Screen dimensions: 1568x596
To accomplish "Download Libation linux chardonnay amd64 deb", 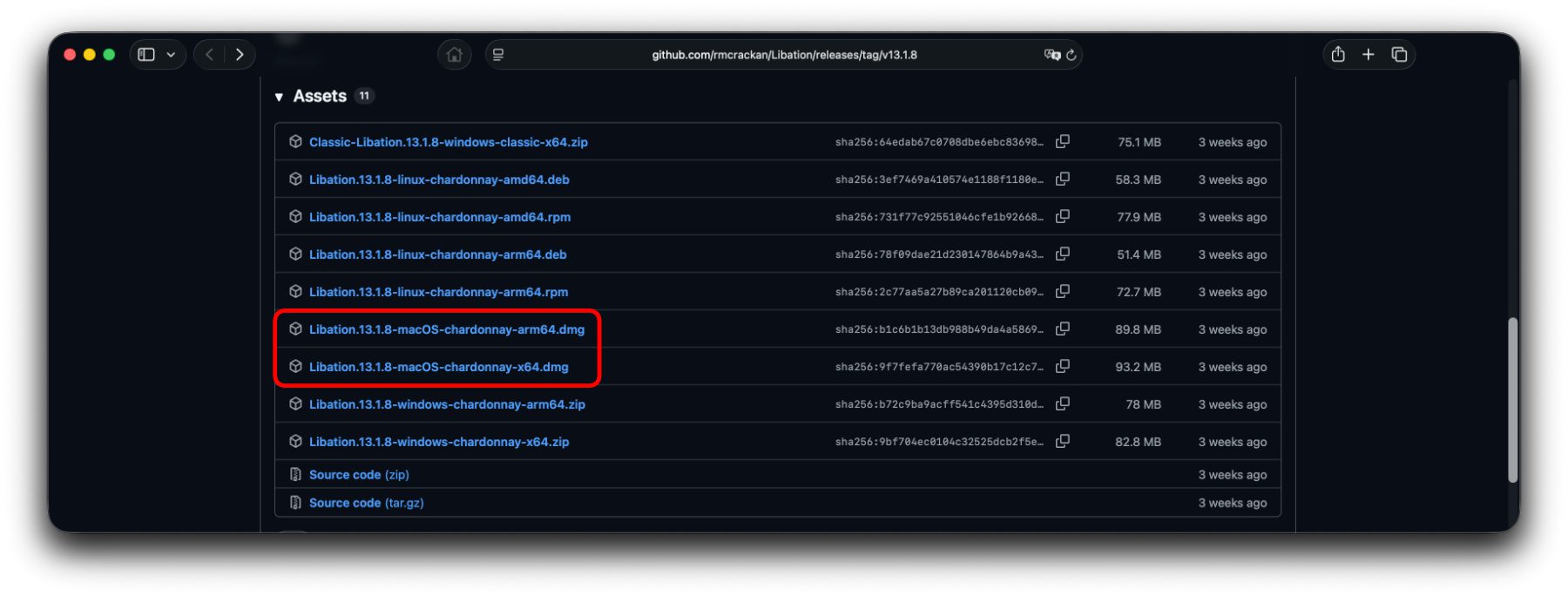I will click(x=438, y=179).
